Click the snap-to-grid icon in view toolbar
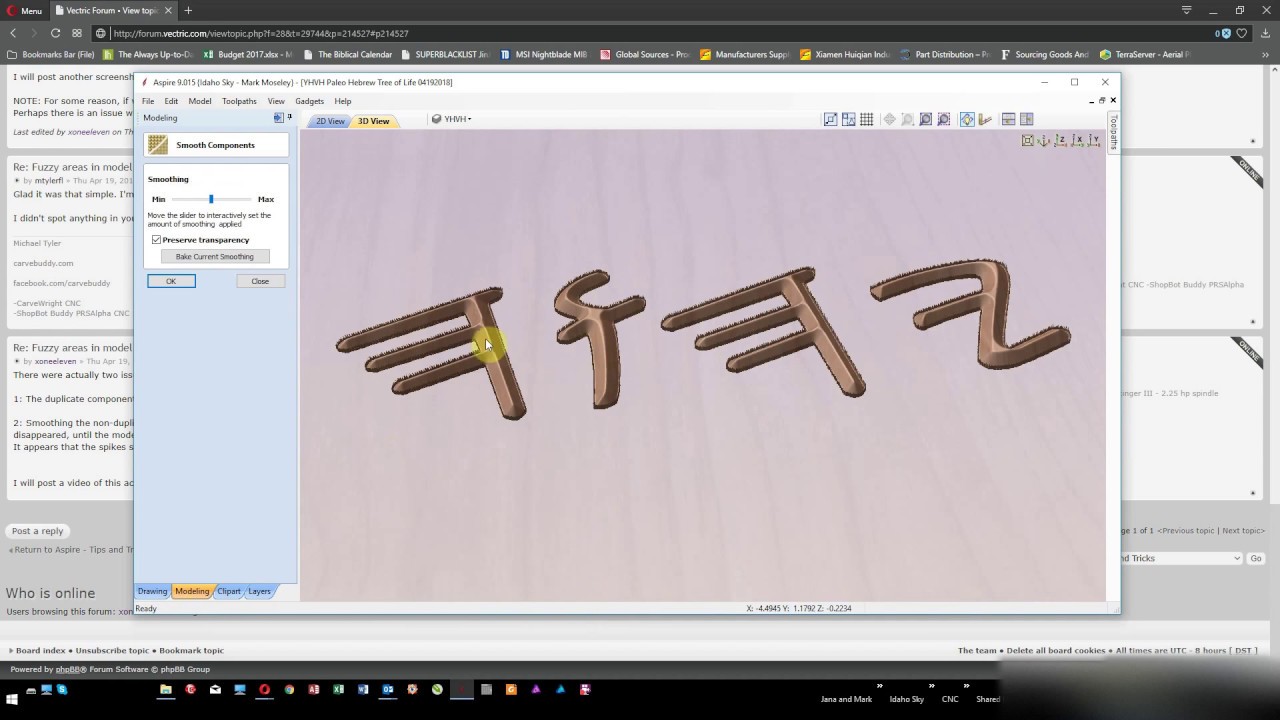The height and width of the screenshot is (720, 1280). [867, 119]
